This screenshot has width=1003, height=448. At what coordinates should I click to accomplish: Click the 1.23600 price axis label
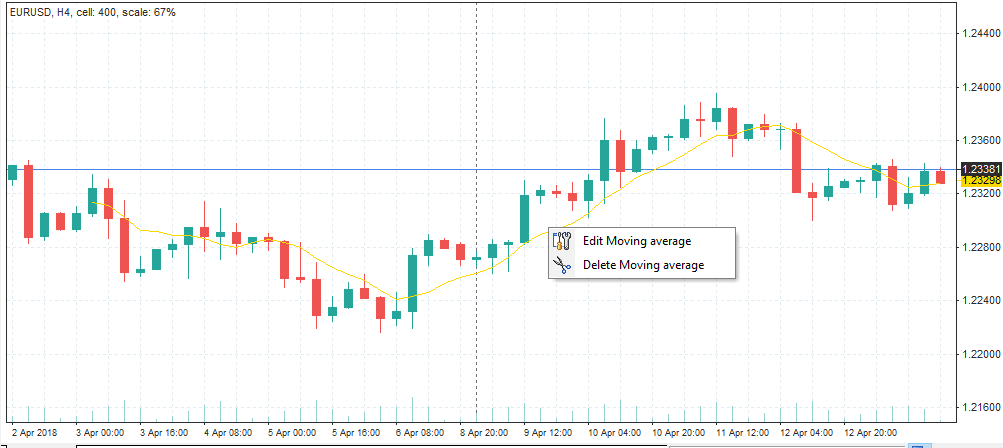980,140
